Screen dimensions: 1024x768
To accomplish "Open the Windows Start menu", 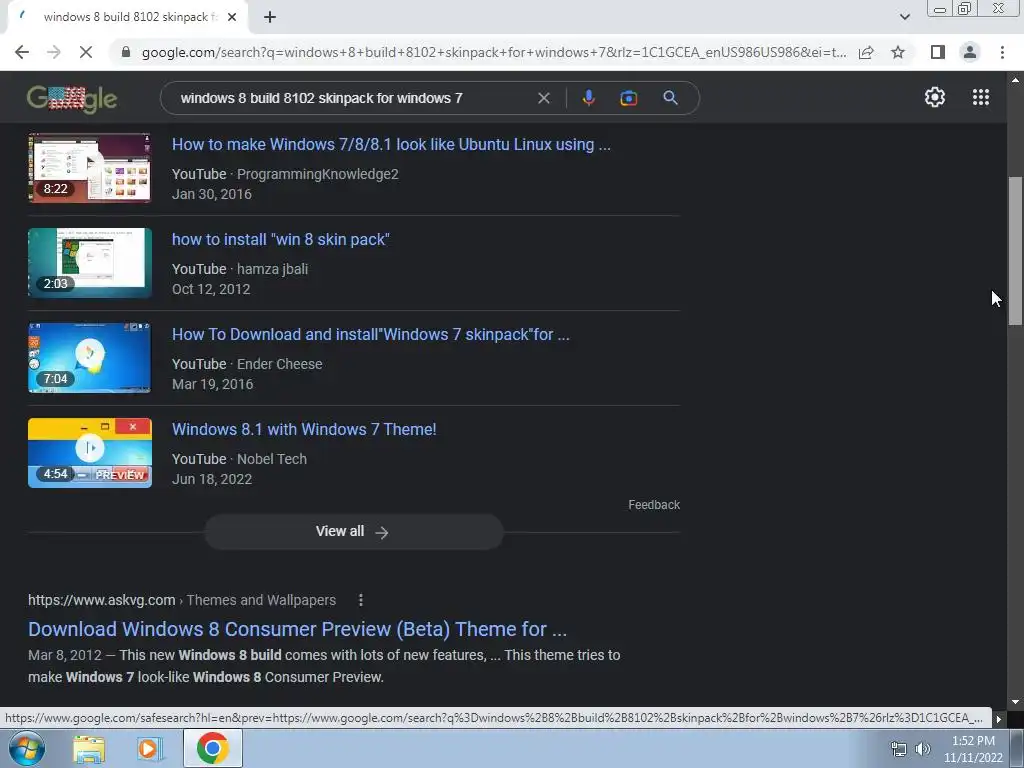I will tap(27, 748).
